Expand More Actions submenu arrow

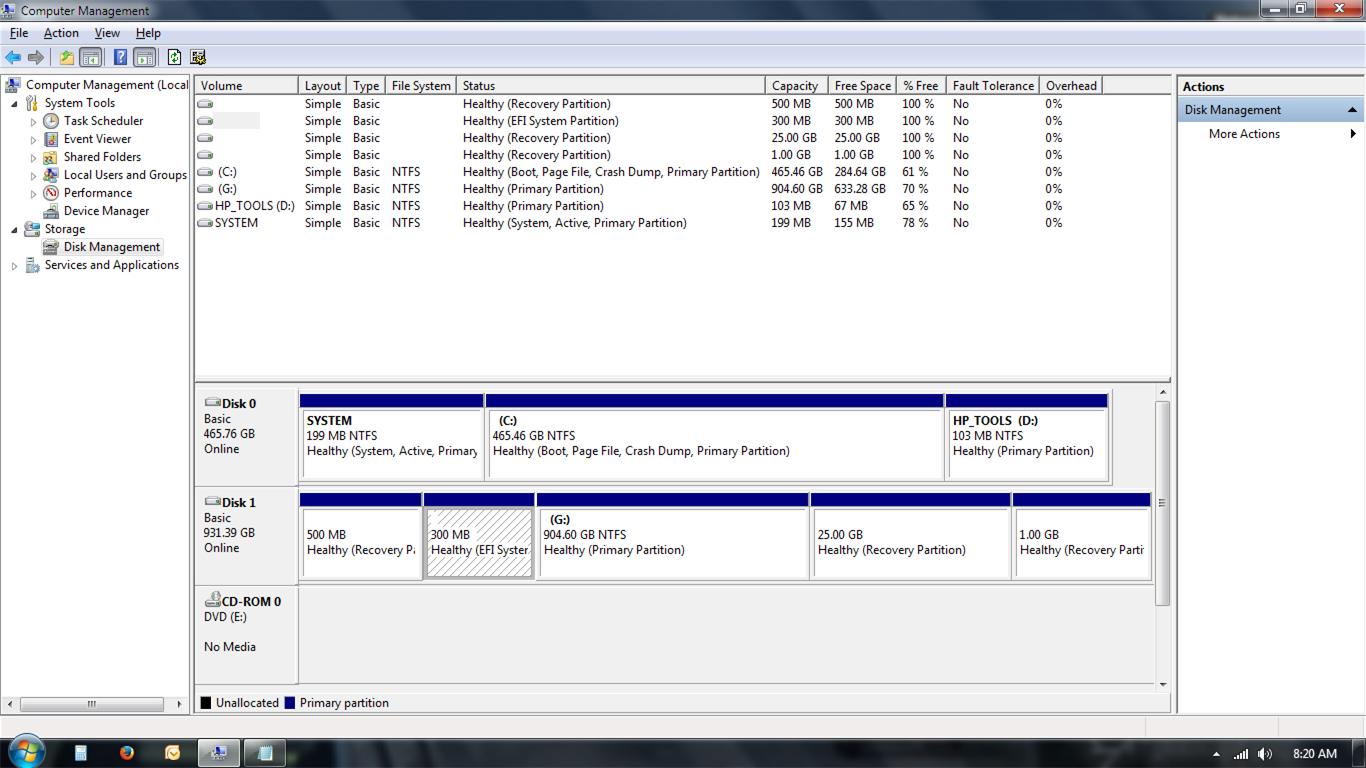coord(1353,134)
